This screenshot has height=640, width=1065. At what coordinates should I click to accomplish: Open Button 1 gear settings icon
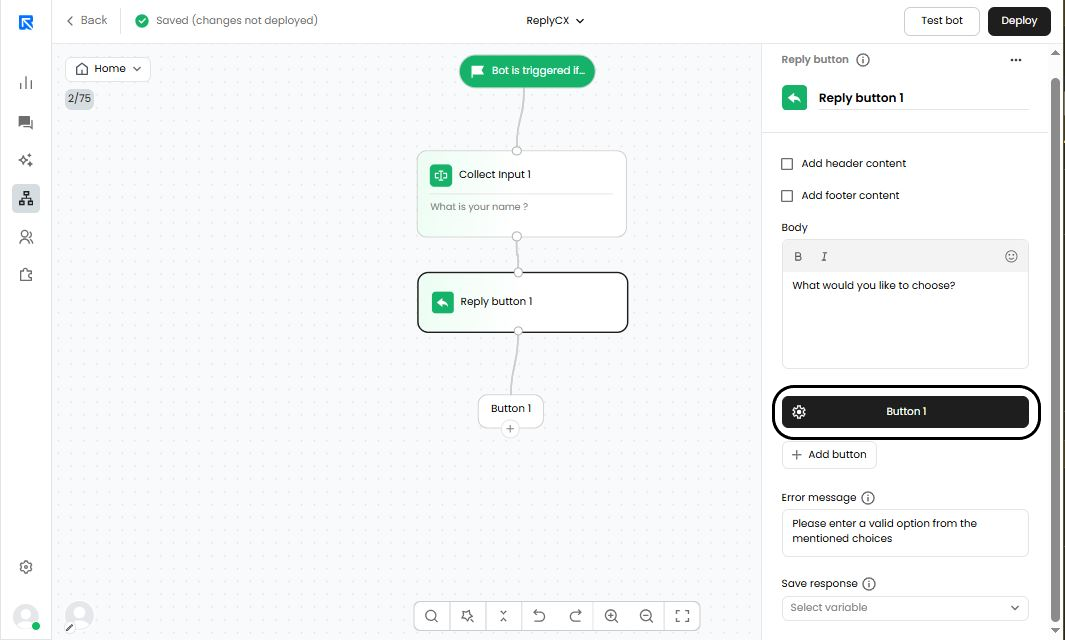[799, 412]
